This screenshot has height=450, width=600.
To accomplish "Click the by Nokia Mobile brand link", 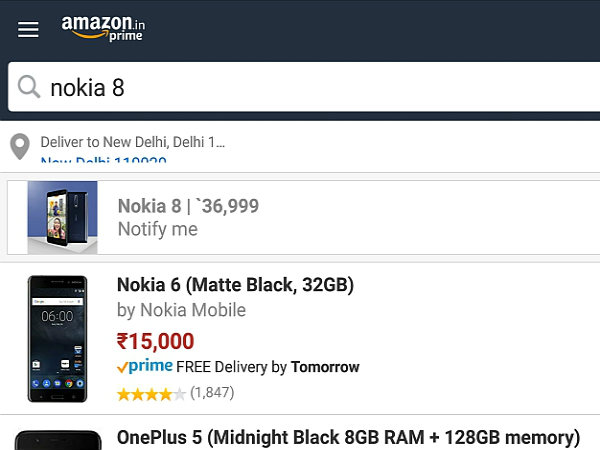I will pyautogui.click(x=181, y=310).
